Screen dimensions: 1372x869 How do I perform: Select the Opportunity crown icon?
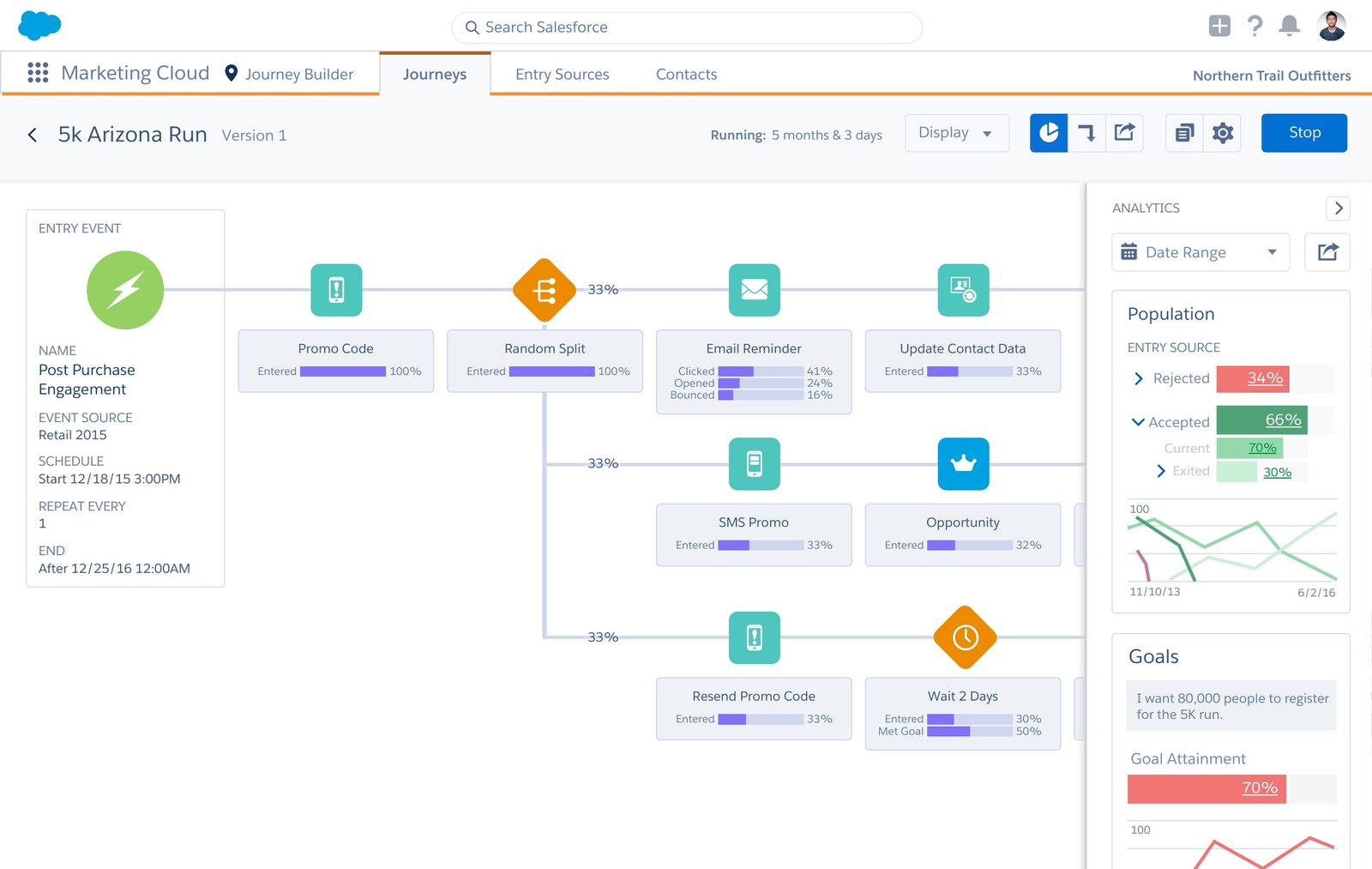[964, 464]
